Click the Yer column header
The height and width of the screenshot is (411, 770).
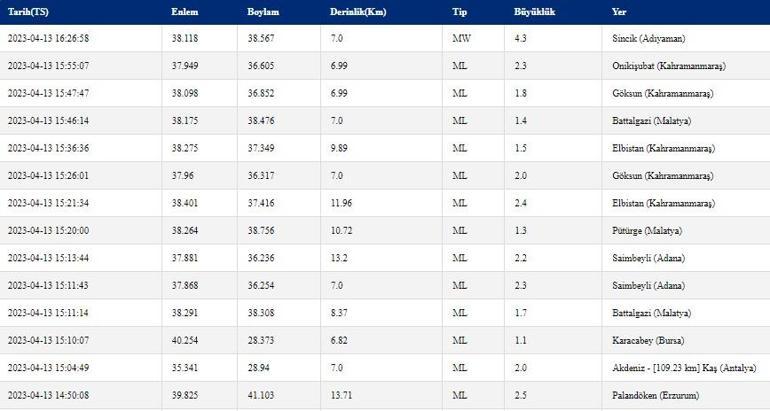click(x=619, y=12)
